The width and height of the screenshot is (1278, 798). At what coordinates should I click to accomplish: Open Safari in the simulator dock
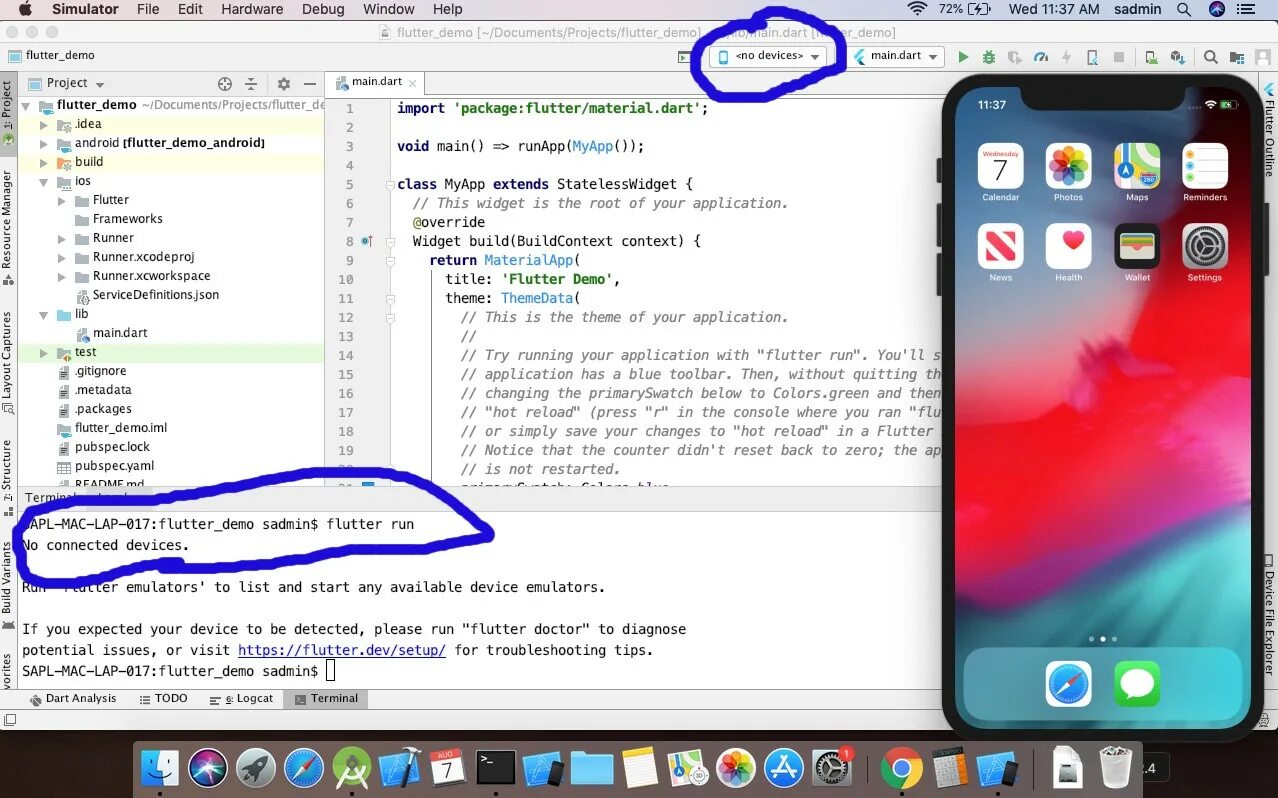tap(1069, 684)
